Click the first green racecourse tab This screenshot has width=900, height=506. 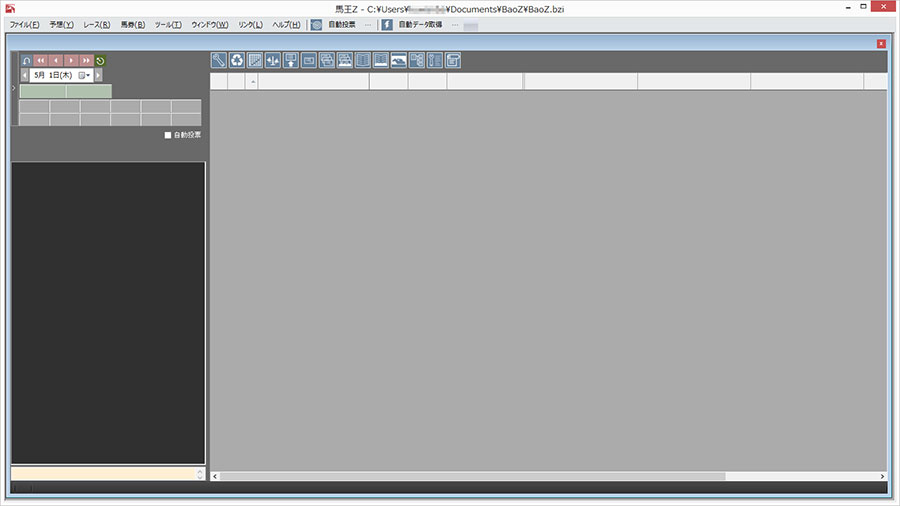[x=42, y=91]
